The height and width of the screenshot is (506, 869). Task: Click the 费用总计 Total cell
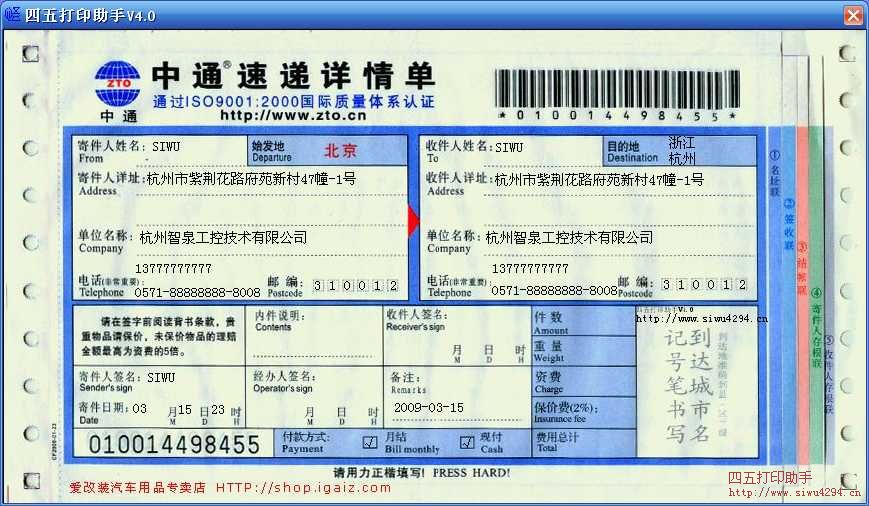pos(584,443)
